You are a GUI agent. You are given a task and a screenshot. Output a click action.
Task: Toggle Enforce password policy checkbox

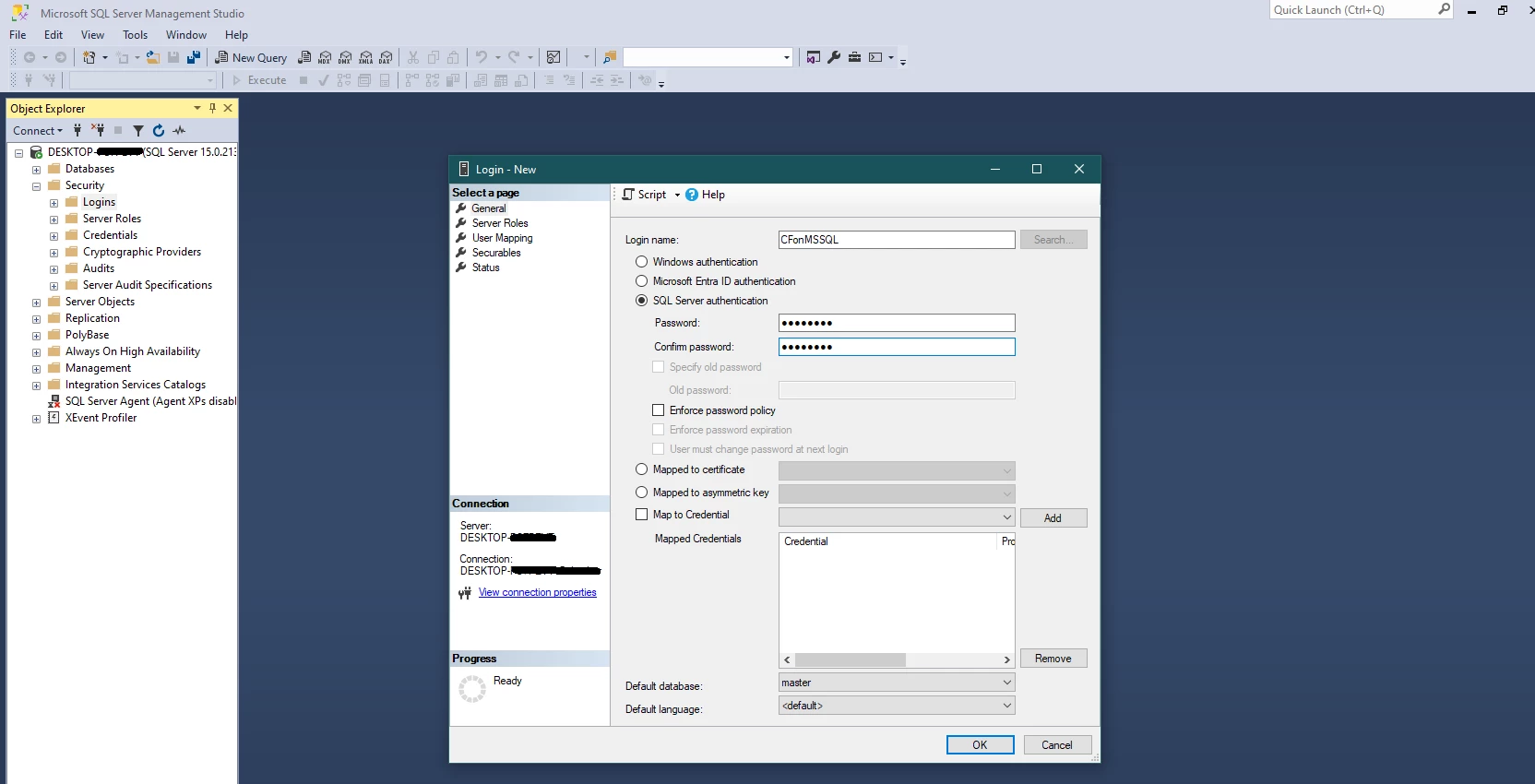click(658, 410)
